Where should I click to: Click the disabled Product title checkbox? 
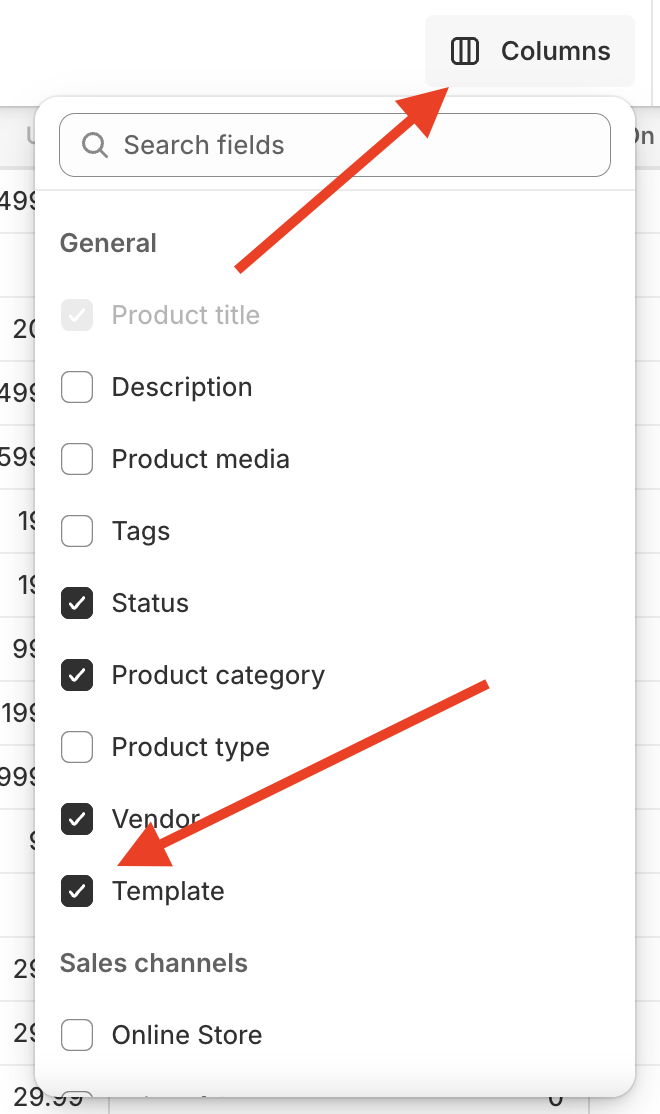[x=77, y=315]
